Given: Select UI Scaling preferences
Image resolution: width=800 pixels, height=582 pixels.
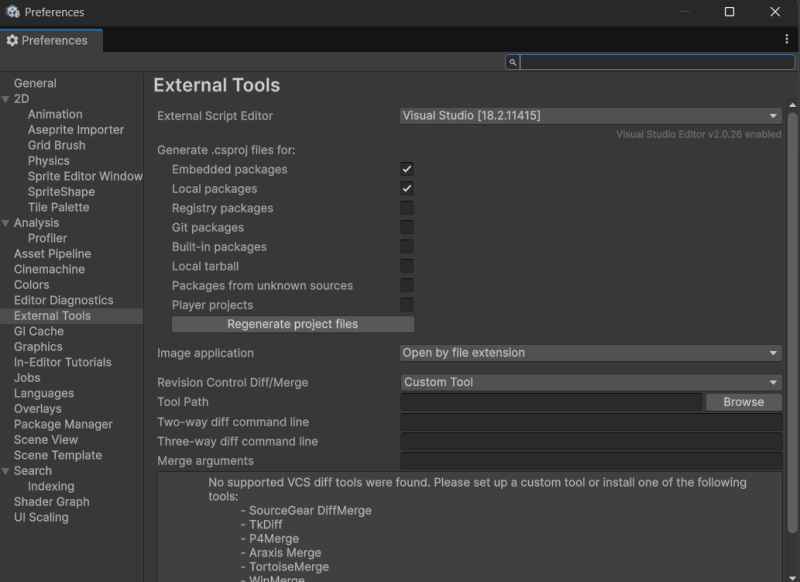Looking at the screenshot, I should [x=41, y=517].
